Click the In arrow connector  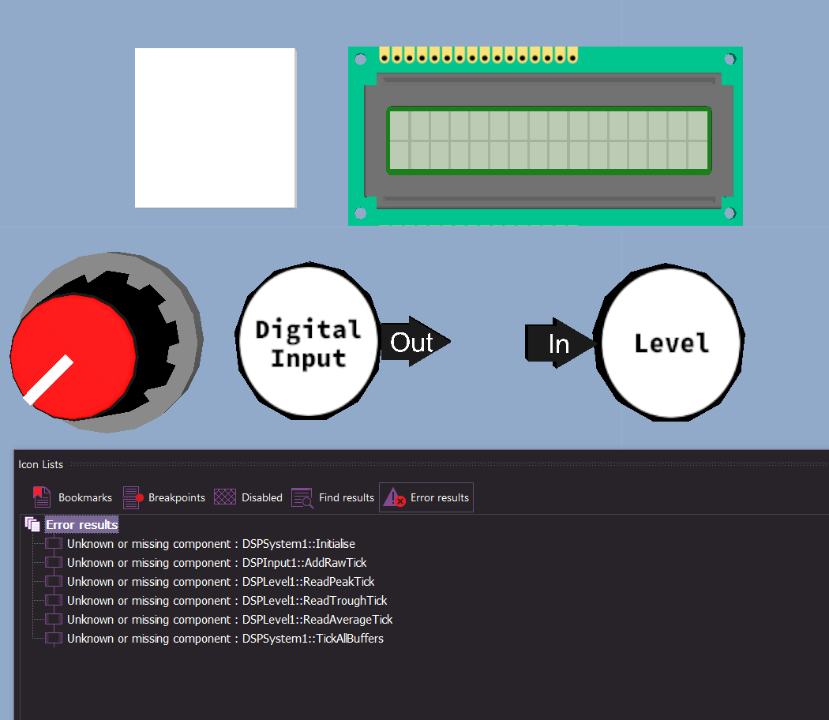click(x=559, y=344)
